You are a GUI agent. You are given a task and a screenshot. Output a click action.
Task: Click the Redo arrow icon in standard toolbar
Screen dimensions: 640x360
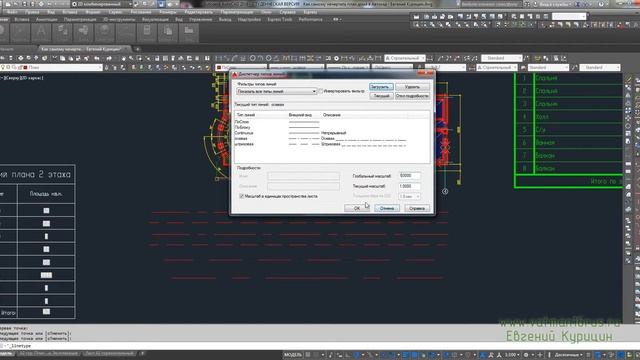tap(109, 58)
